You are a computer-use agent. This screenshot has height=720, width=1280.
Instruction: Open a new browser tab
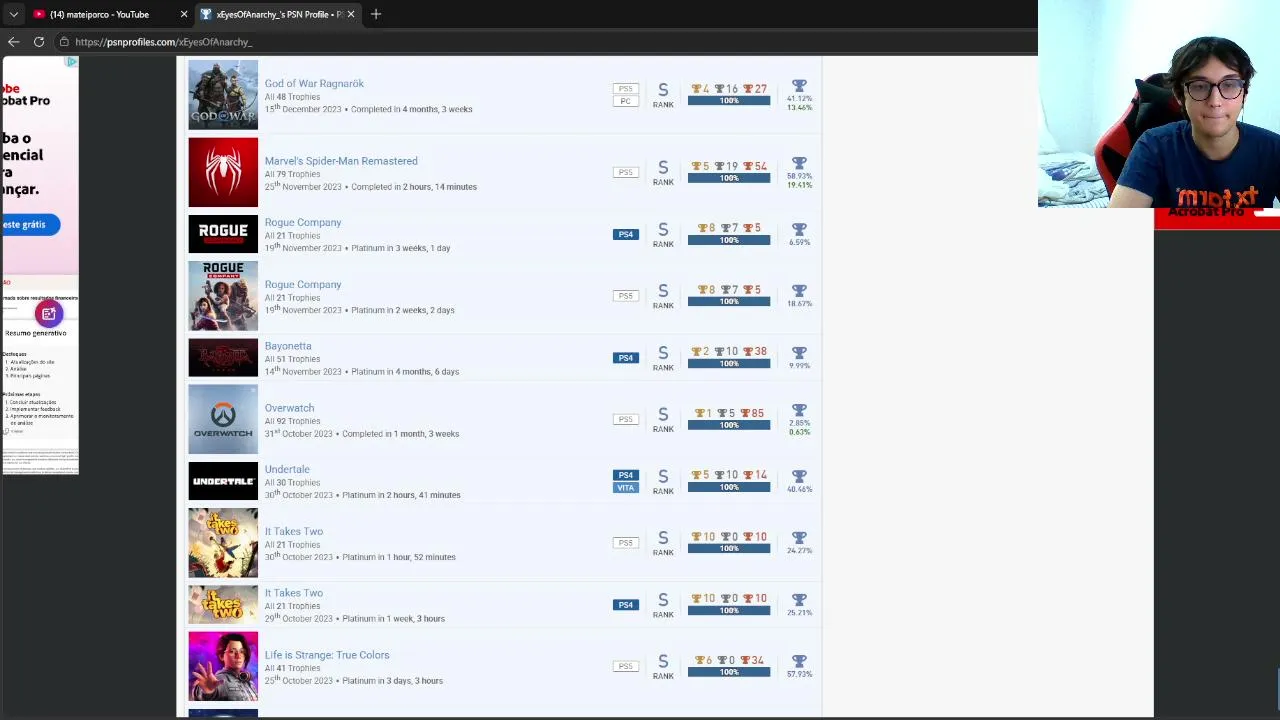click(x=376, y=14)
